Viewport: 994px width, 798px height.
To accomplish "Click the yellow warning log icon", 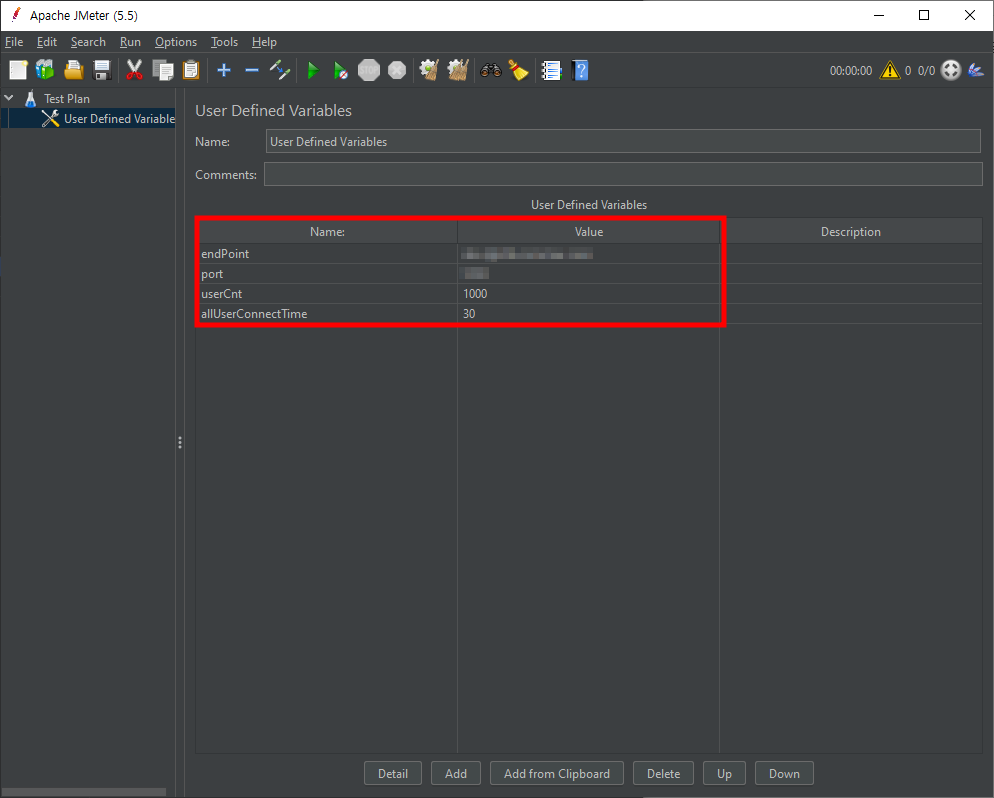I will [890, 70].
